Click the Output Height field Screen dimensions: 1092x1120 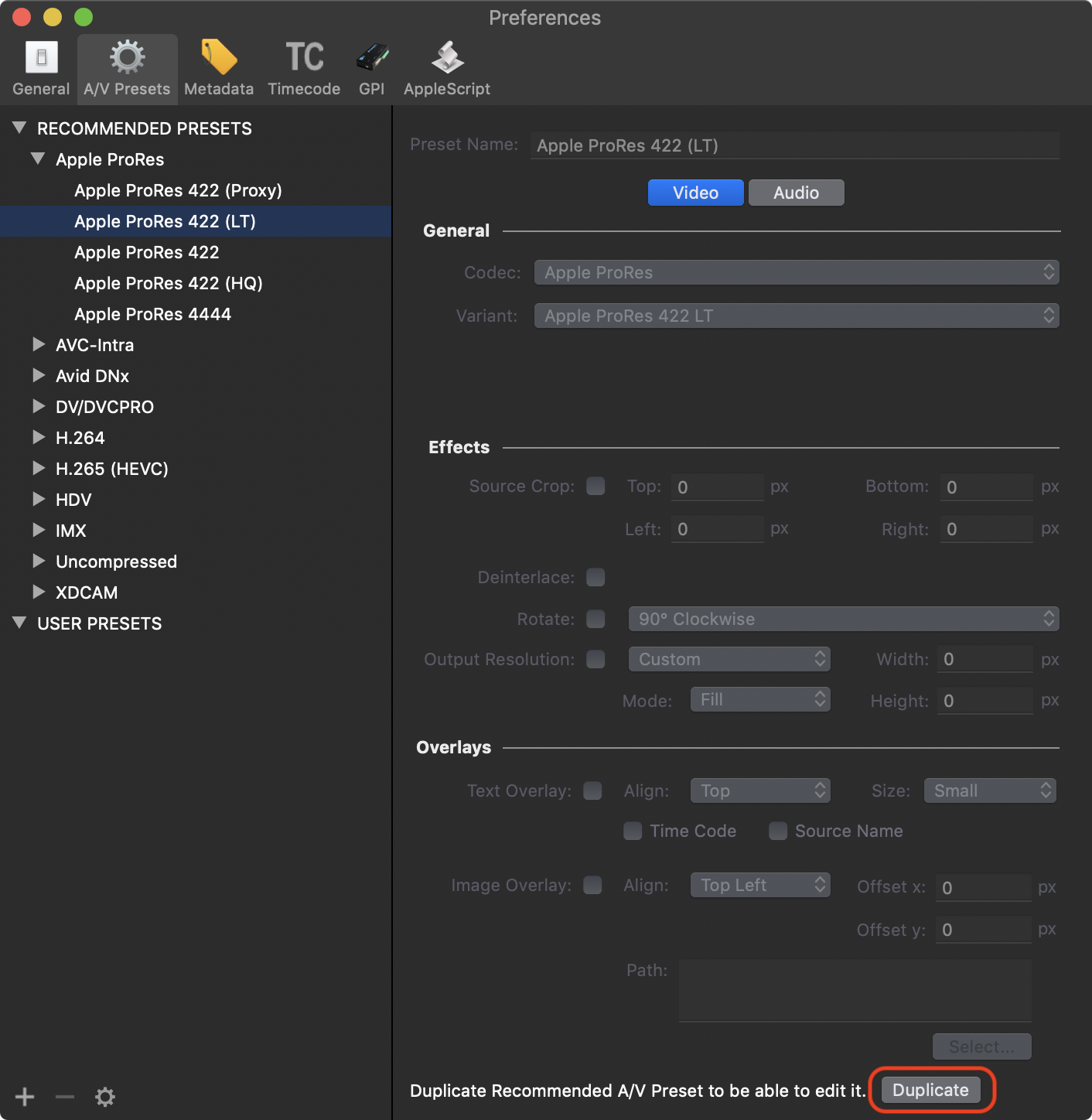(x=985, y=701)
